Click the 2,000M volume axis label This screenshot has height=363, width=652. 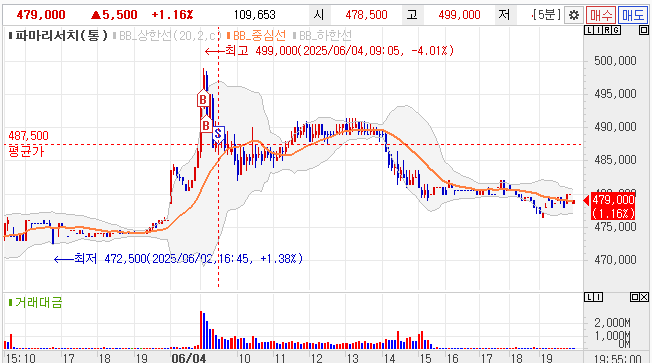click(x=612, y=322)
